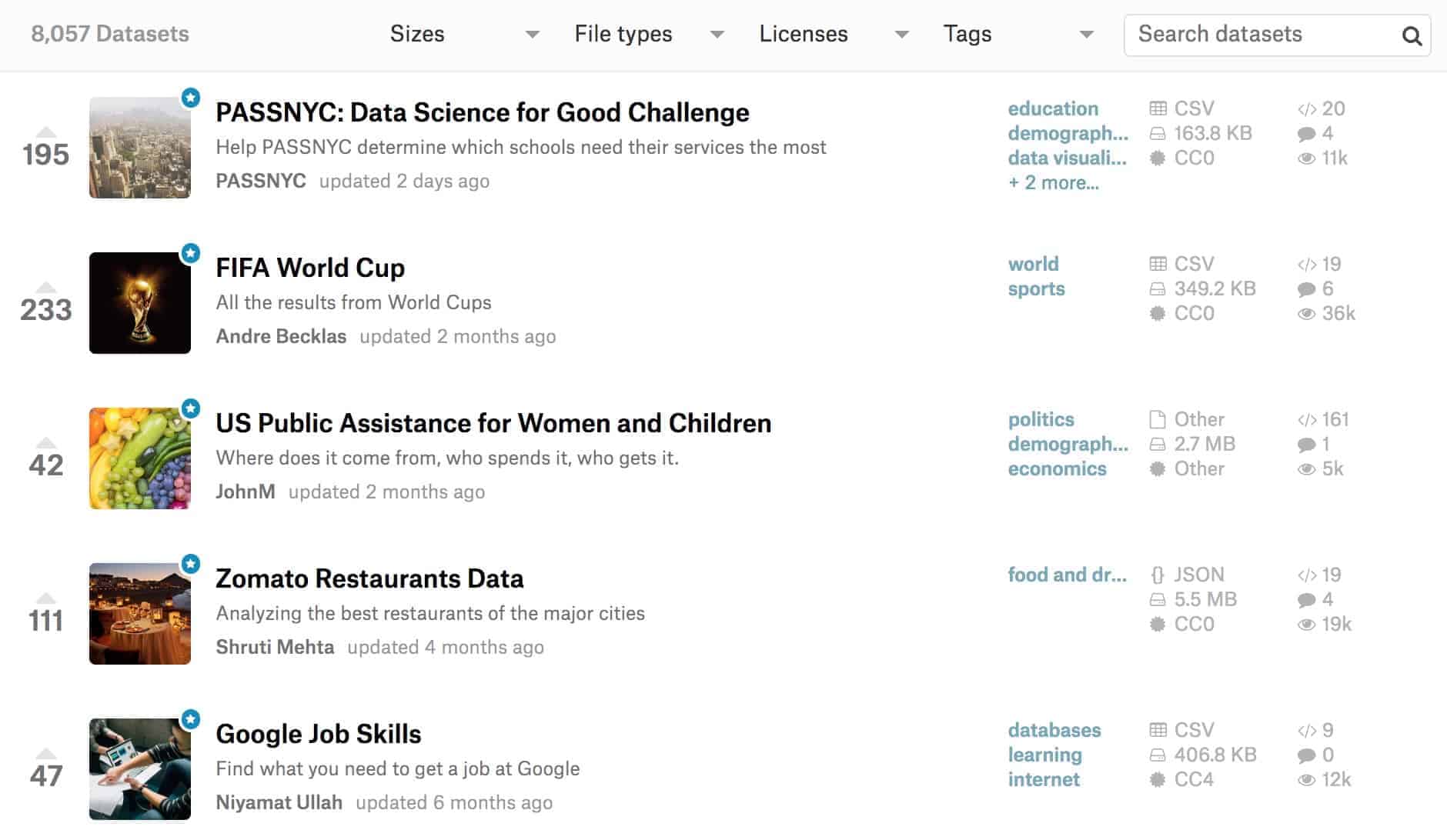Viewport: 1447px width, 840px height.
Task: Click 'updated 2 days ago' text
Action: pos(405,181)
